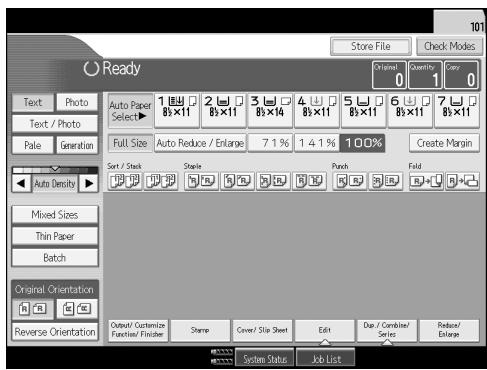
Task: Select the sideways Original Orientation icon
Action: click(x=77, y=309)
